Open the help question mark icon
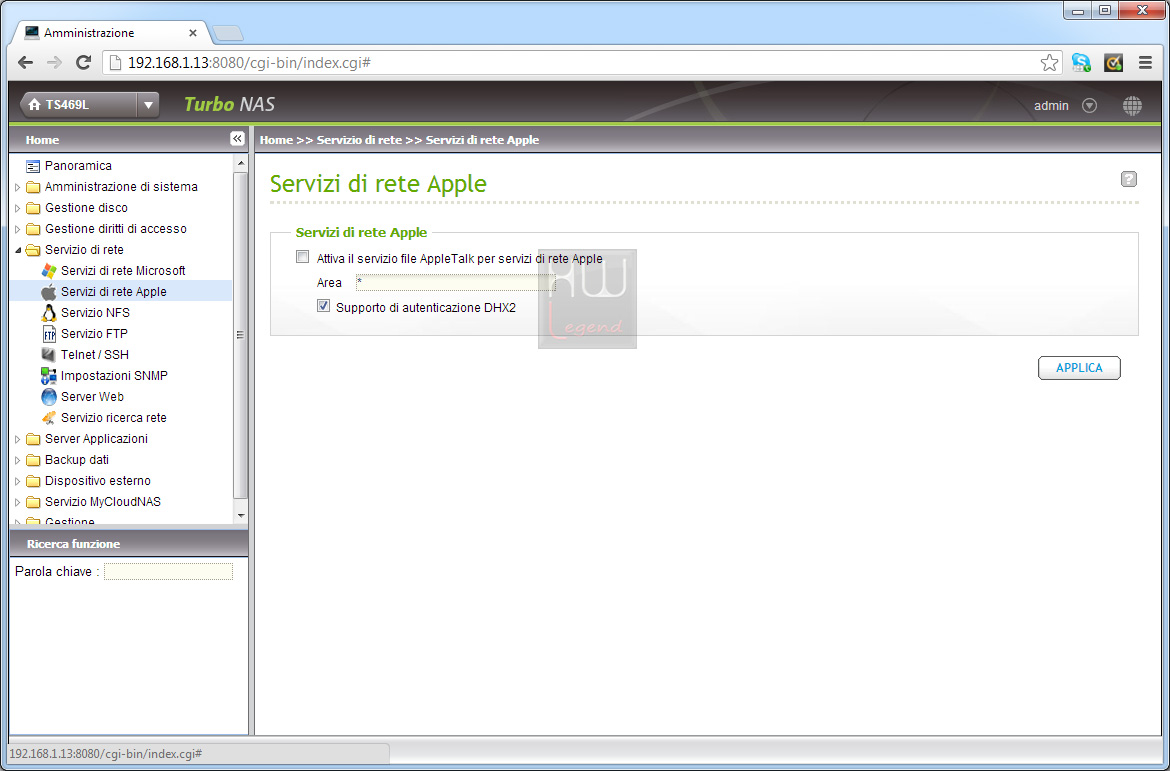Screen dimensions: 1170x771 click(1129, 179)
